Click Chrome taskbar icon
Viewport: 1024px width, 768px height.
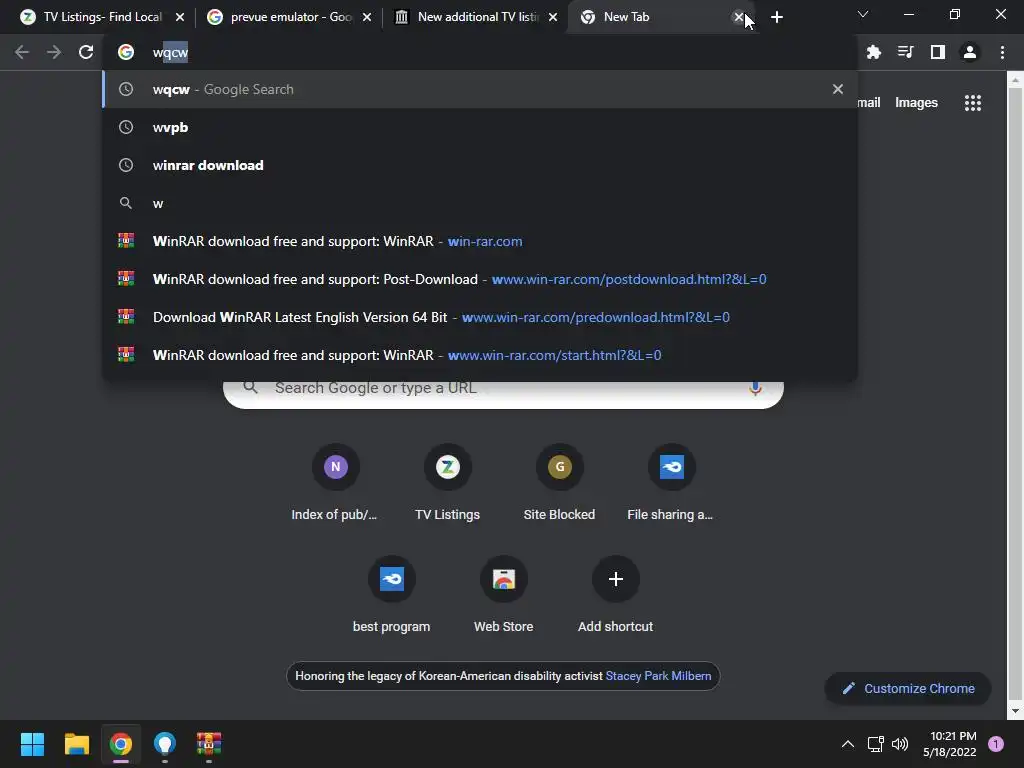coord(121,744)
